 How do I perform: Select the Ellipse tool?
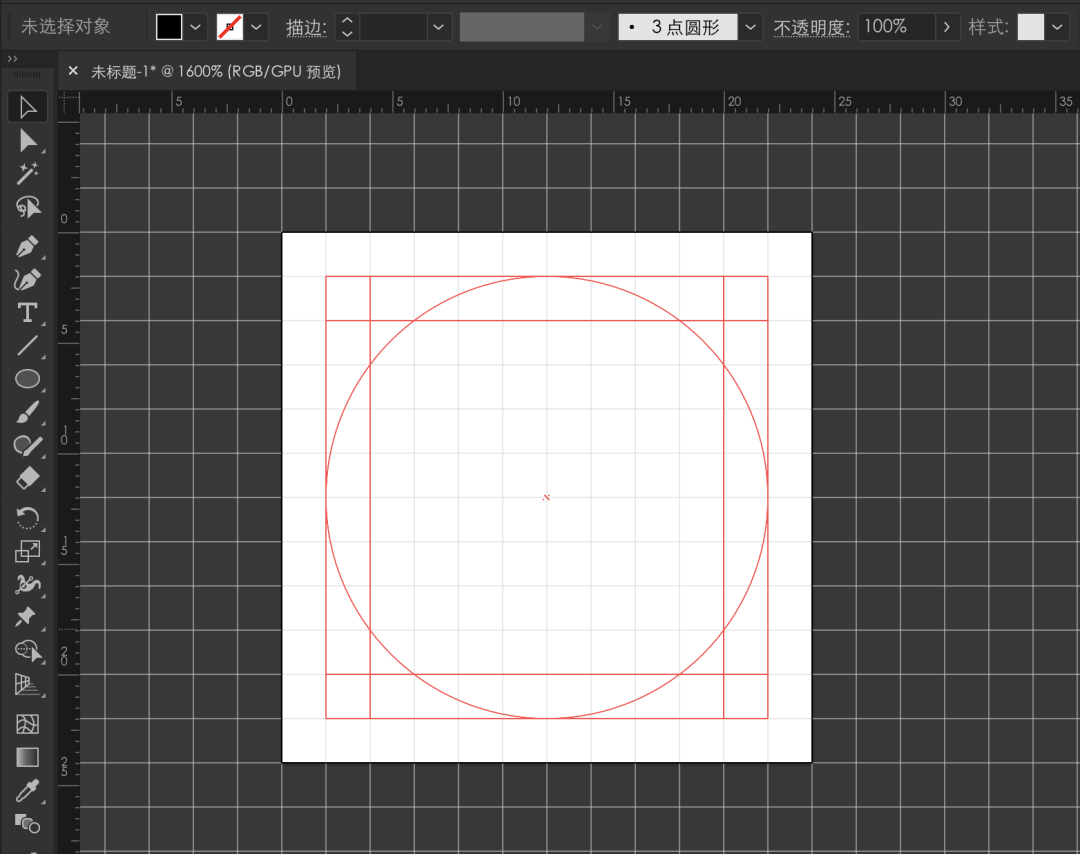pos(28,379)
